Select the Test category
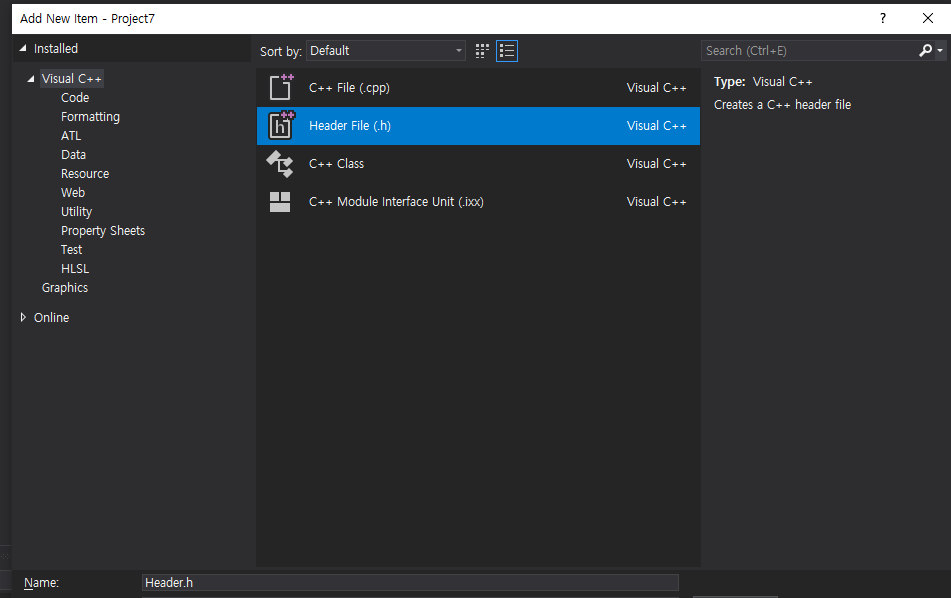The height and width of the screenshot is (598, 951). pyautogui.click(x=72, y=249)
